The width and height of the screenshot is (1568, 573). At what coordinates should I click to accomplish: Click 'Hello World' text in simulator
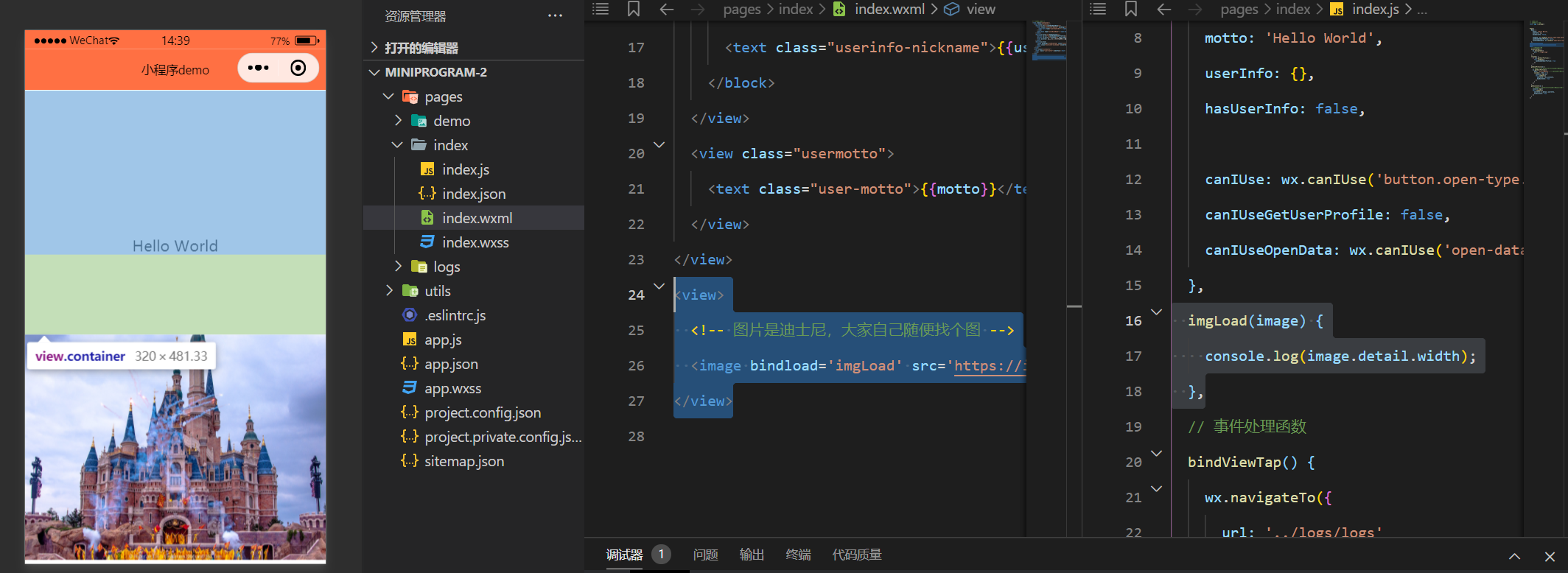(x=175, y=246)
